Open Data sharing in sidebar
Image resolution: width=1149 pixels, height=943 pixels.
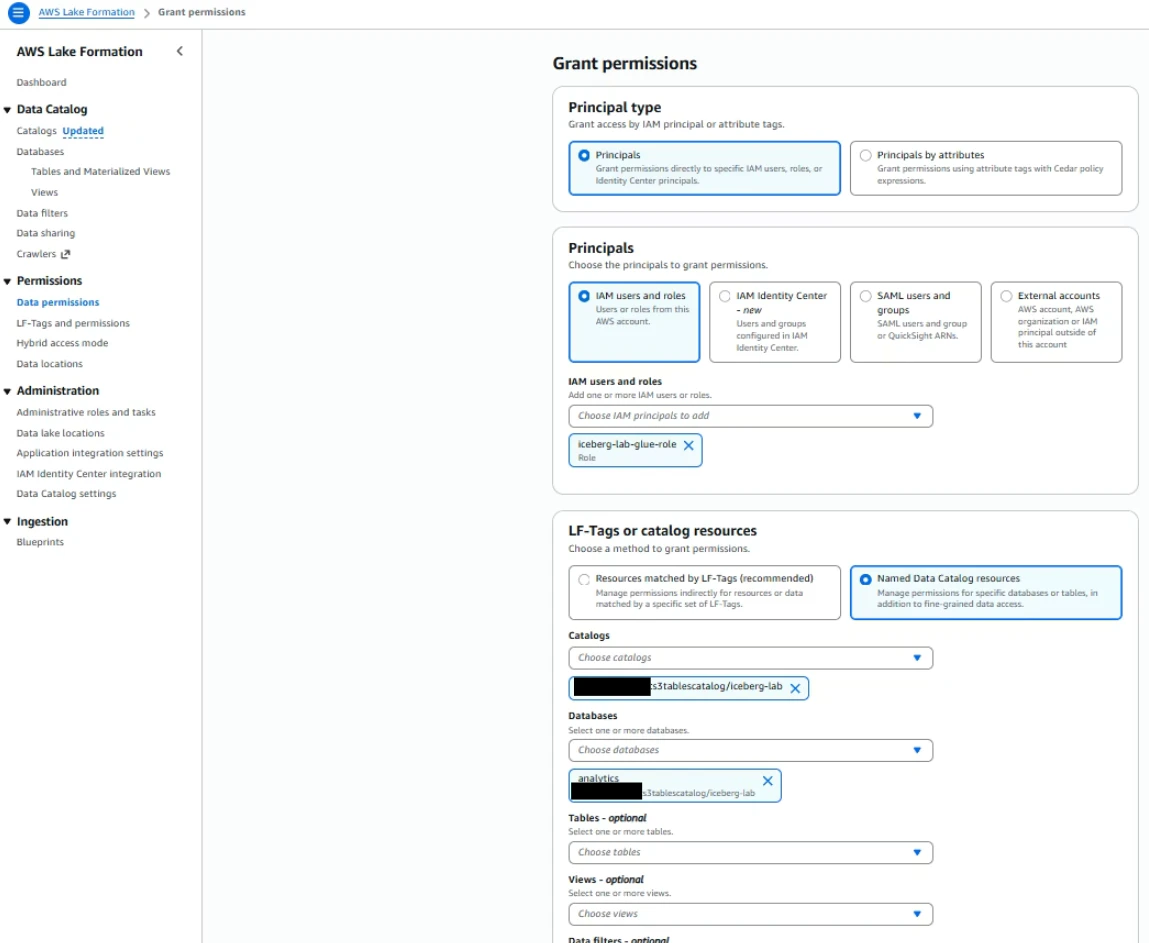[x=45, y=233]
